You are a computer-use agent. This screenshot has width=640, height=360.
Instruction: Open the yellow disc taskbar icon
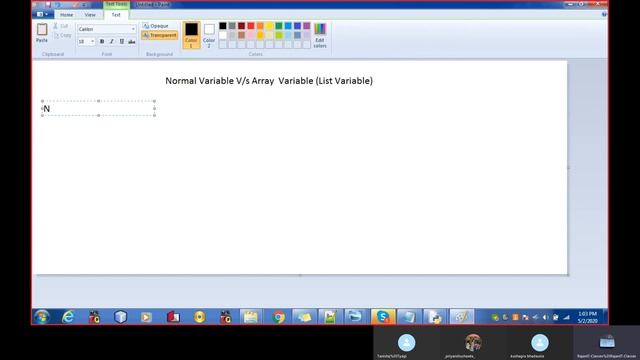(200, 317)
